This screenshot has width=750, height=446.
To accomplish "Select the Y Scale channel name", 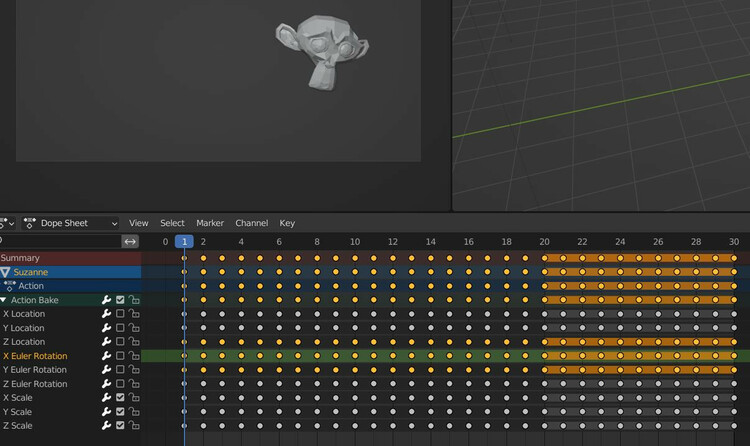I will (x=17, y=412).
